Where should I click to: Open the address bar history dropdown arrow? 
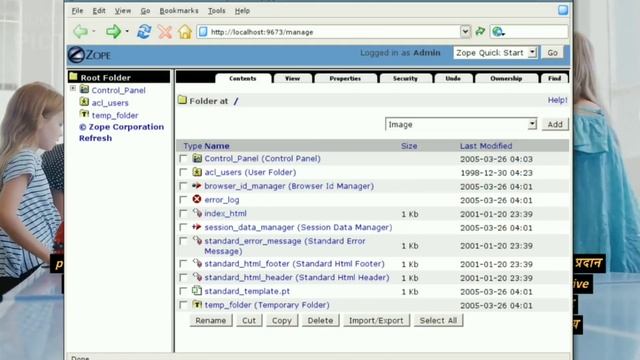click(465, 31)
